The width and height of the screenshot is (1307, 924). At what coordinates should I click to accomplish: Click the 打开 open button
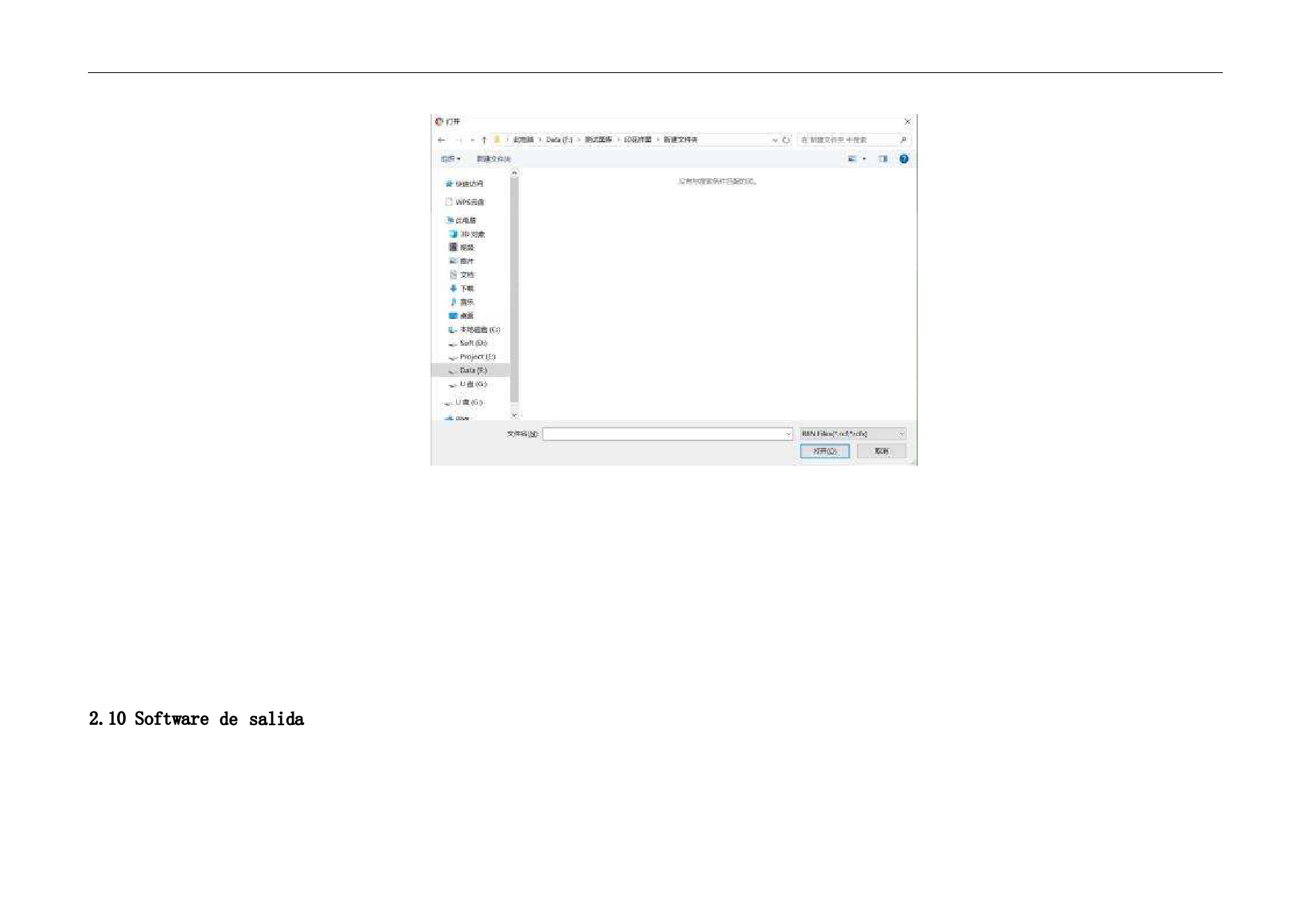[824, 451]
